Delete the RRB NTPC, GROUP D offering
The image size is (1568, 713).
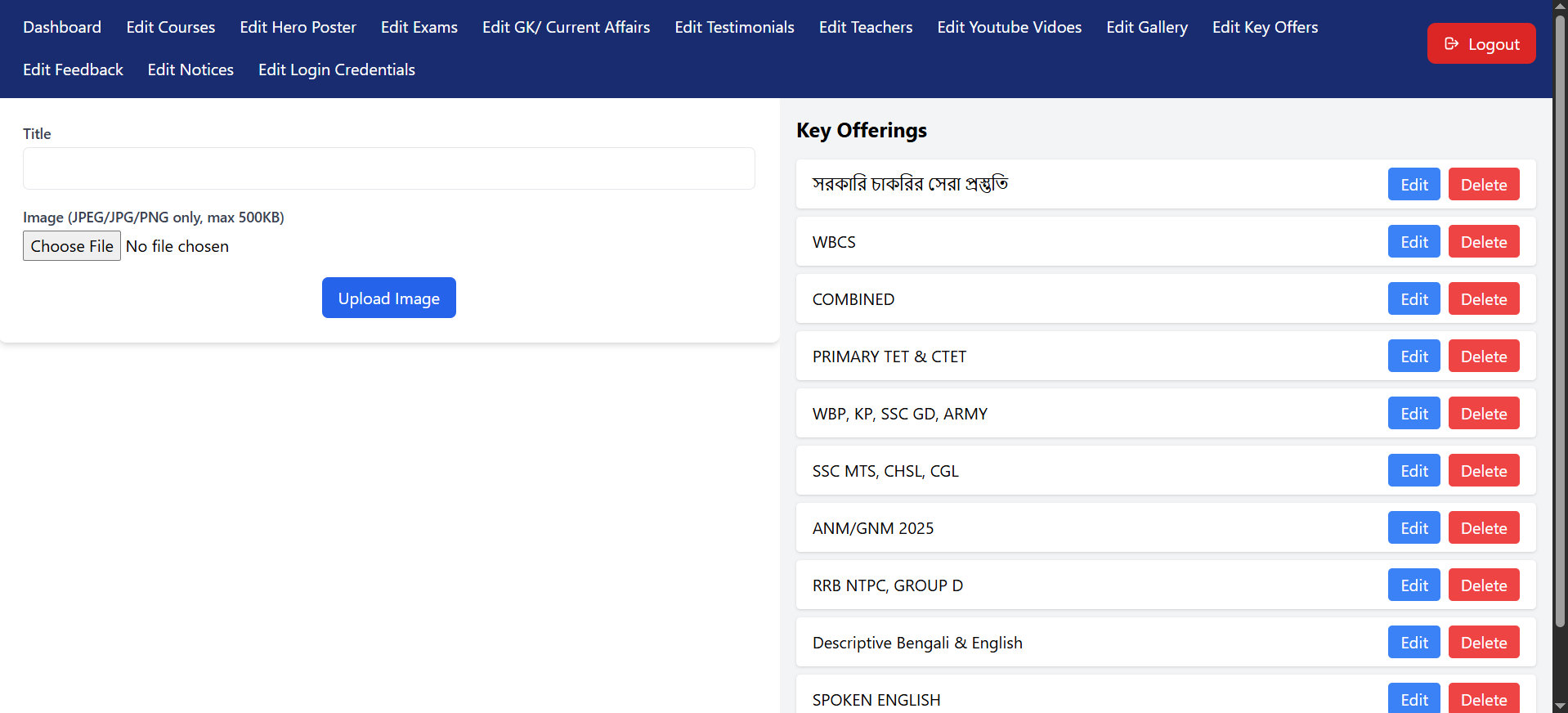1484,585
